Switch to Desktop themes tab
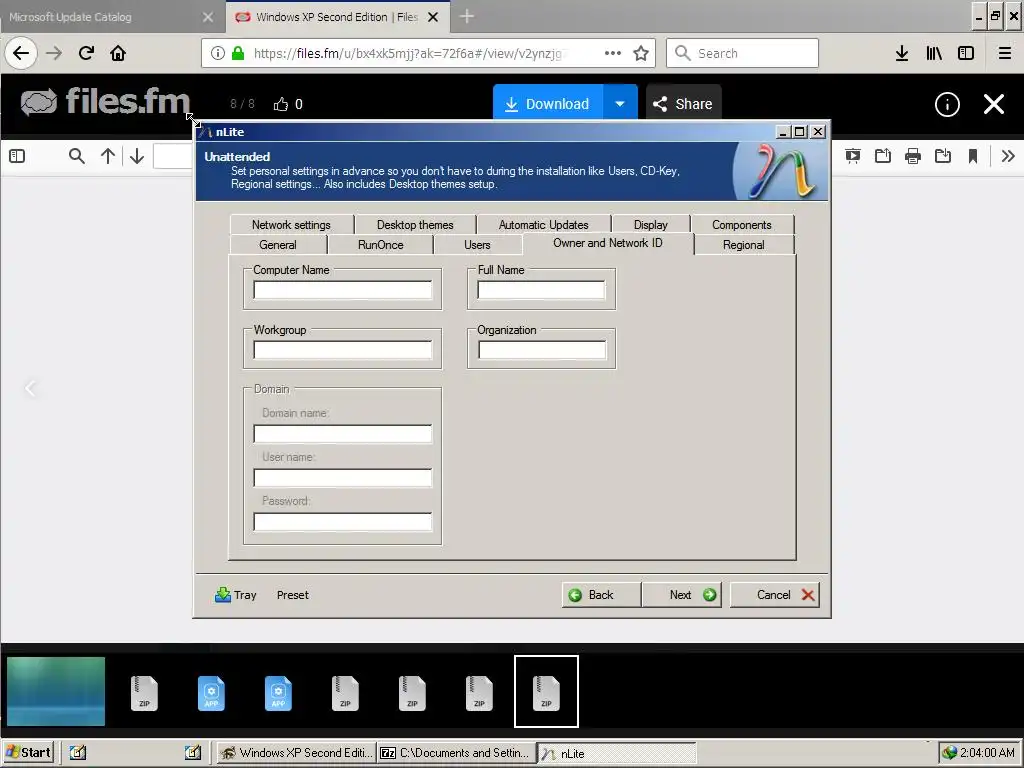 coord(415,224)
